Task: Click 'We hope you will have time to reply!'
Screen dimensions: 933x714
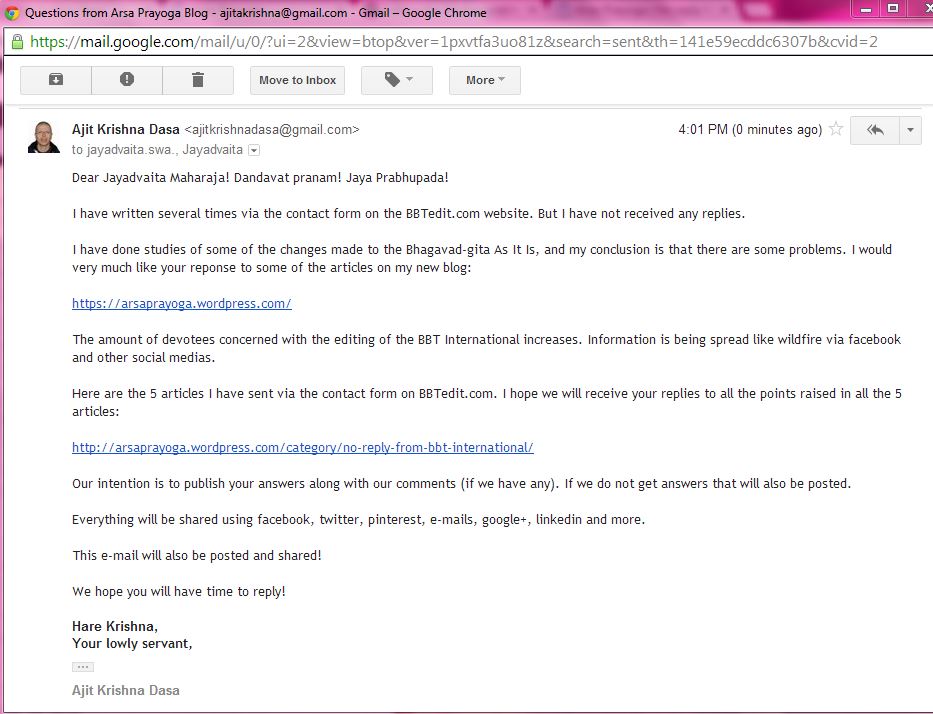Action: coord(179,591)
